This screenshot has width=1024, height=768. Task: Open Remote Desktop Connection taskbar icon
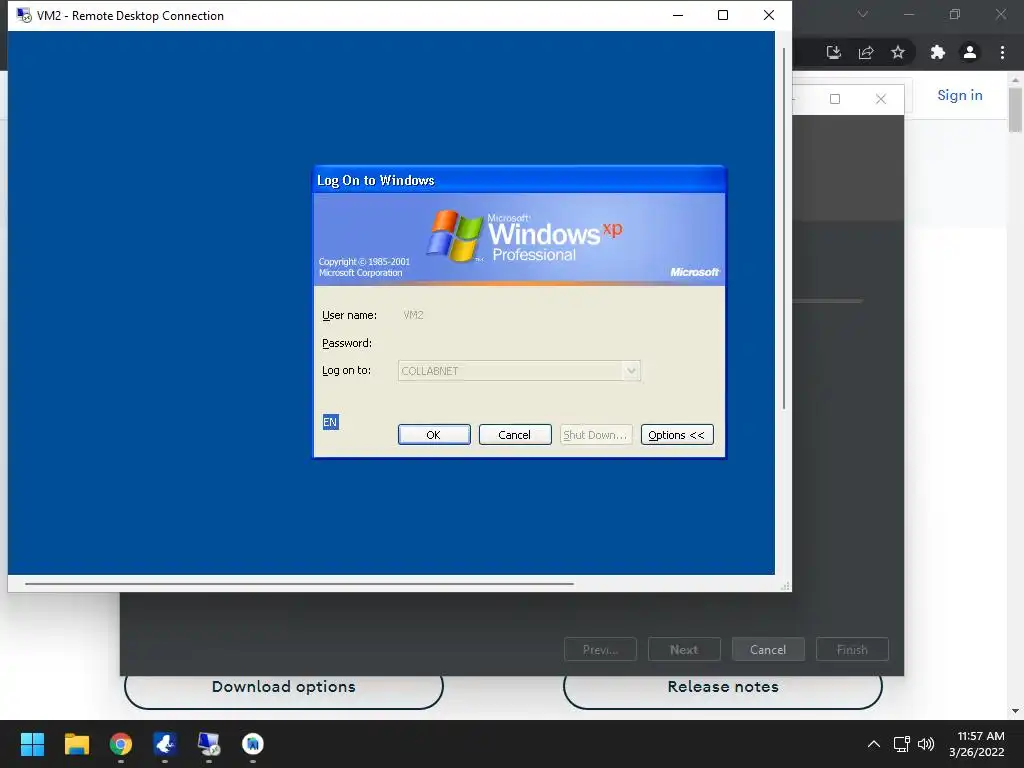pyautogui.click(x=209, y=744)
